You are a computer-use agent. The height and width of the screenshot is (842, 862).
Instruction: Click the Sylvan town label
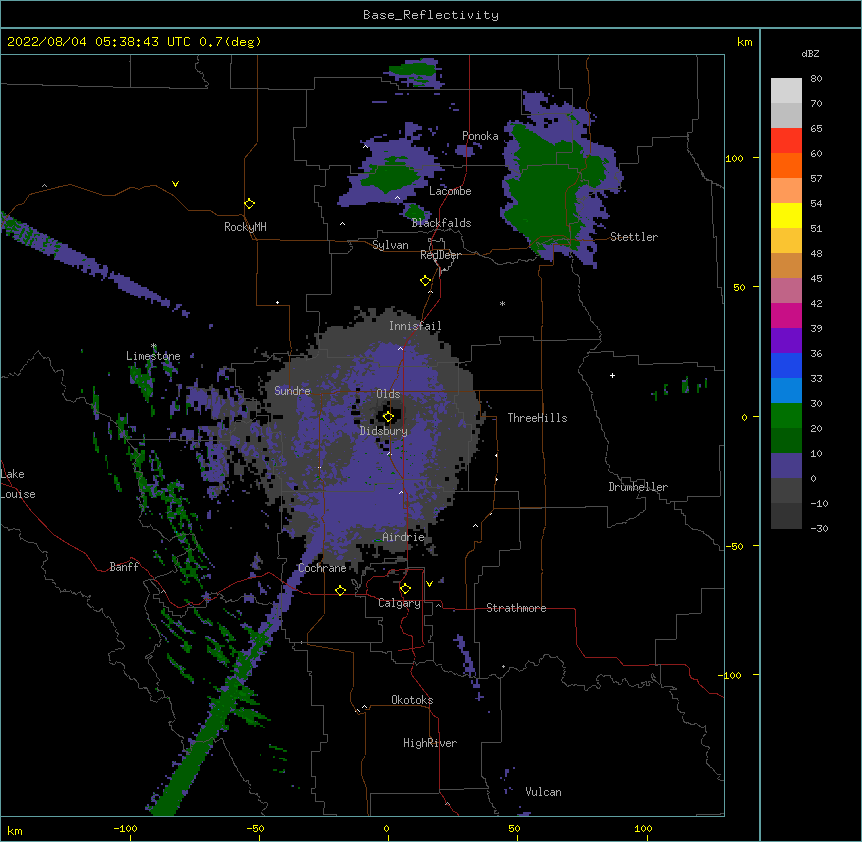(x=390, y=245)
